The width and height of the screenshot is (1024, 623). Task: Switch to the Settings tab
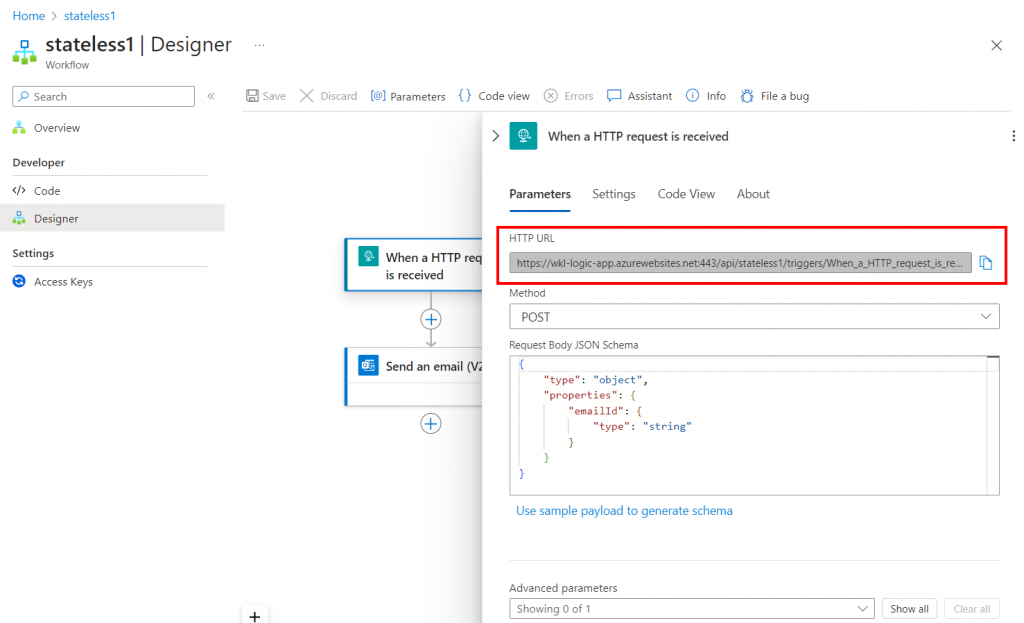tap(613, 194)
